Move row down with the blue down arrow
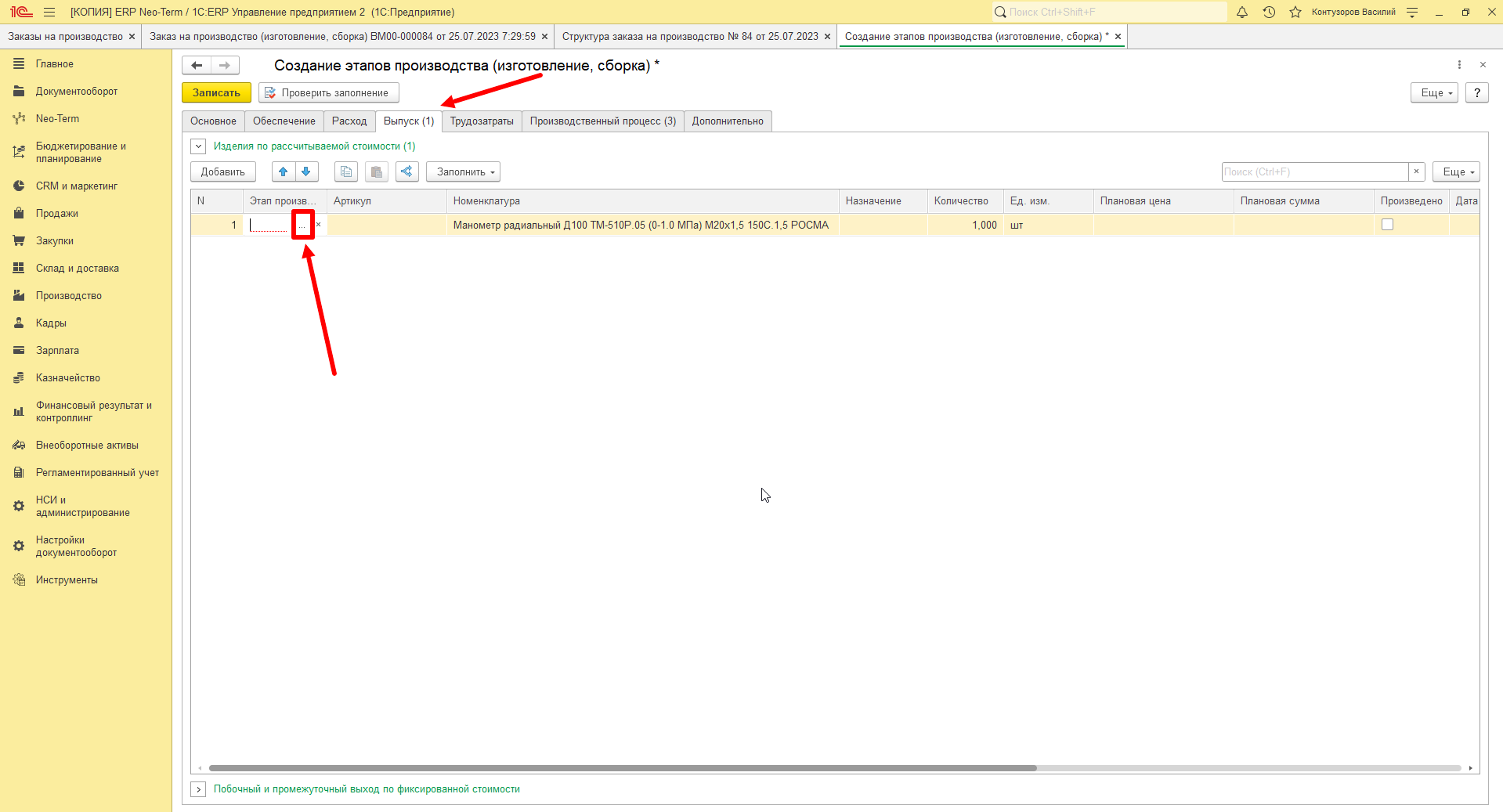The image size is (1503, 812). point(306,171)
